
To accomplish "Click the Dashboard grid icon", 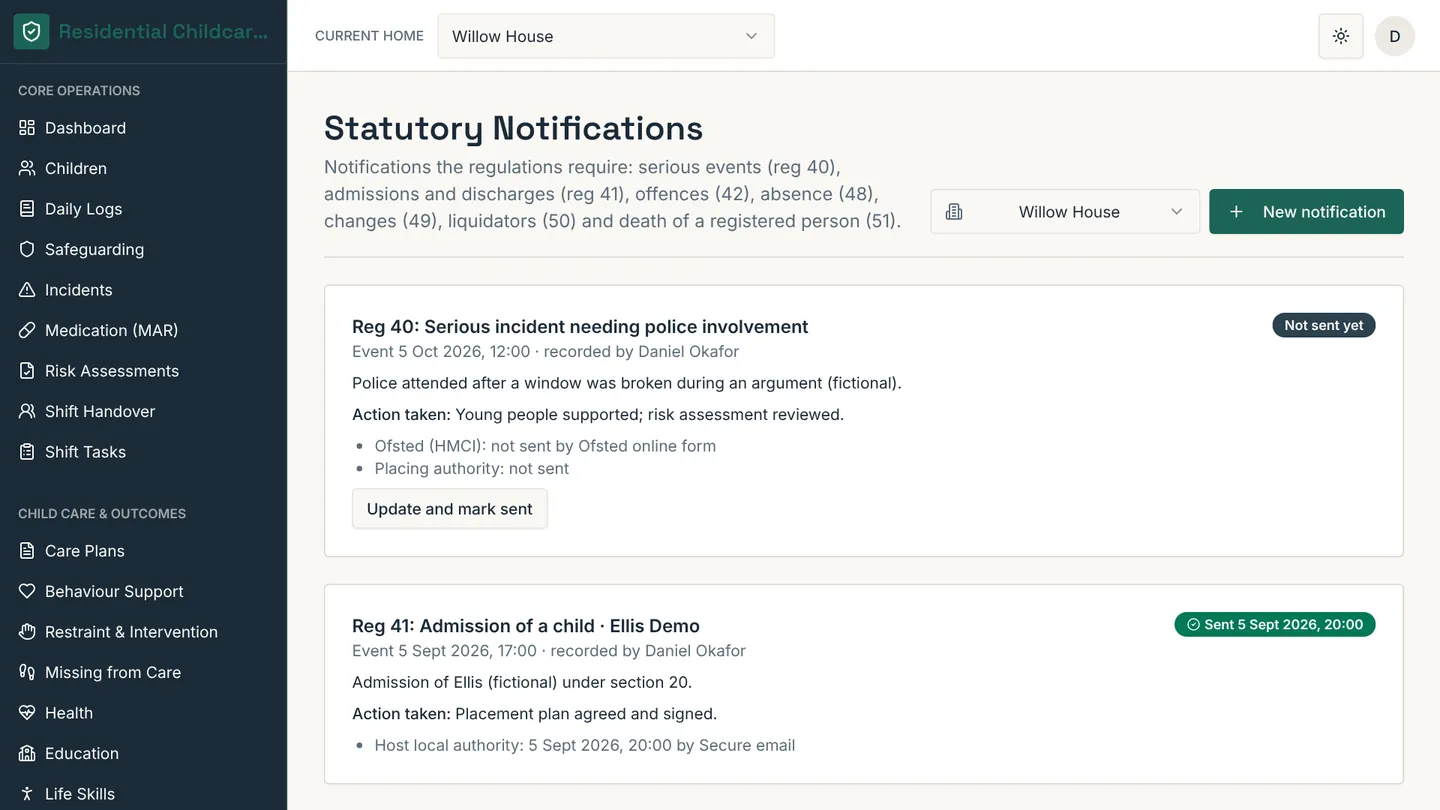I will 27,128.
